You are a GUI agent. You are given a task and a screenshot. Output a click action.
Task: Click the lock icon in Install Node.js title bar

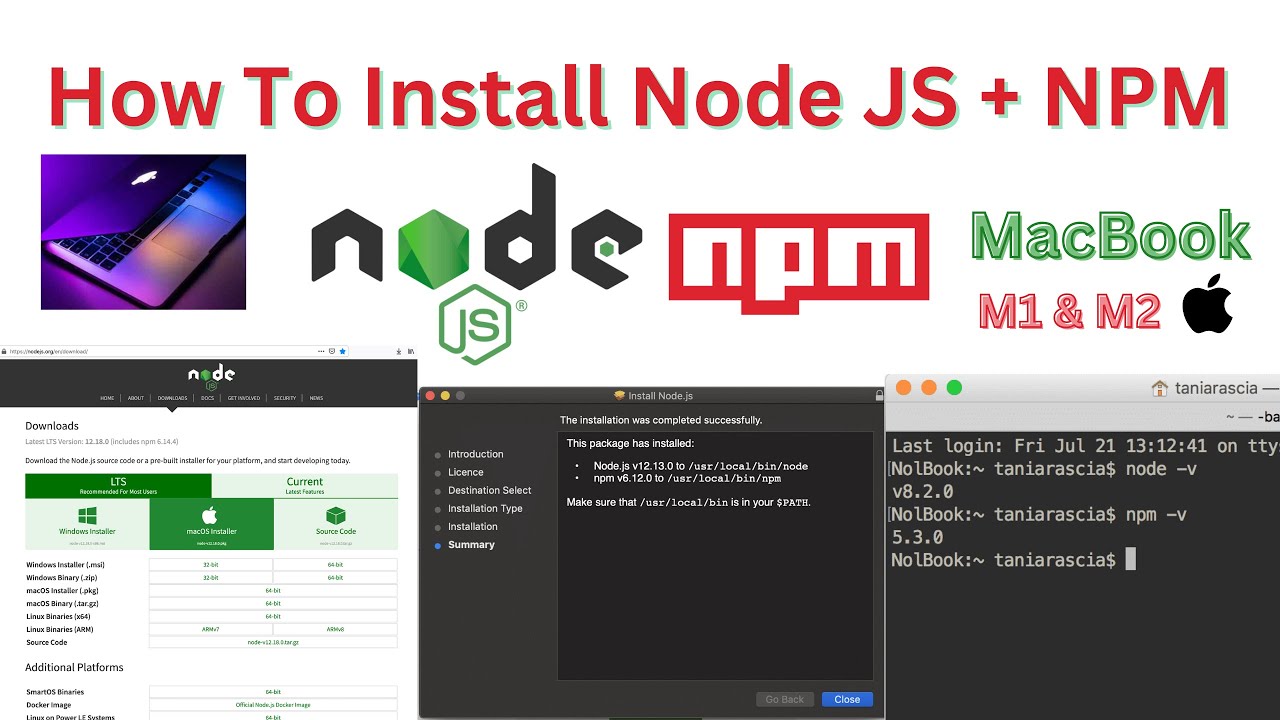879,396
